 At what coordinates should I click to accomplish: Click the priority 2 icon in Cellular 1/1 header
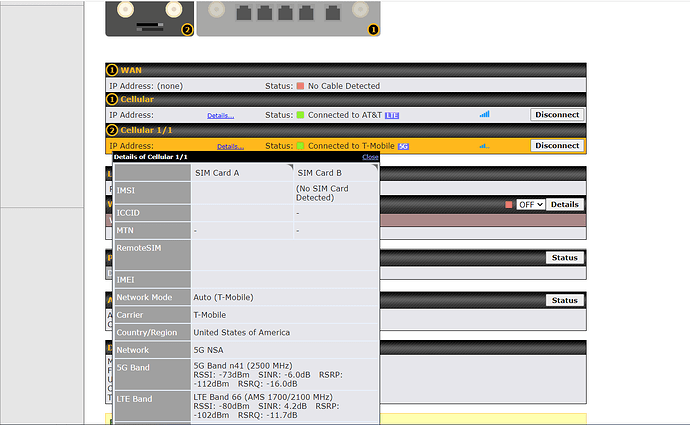(113, 131)
